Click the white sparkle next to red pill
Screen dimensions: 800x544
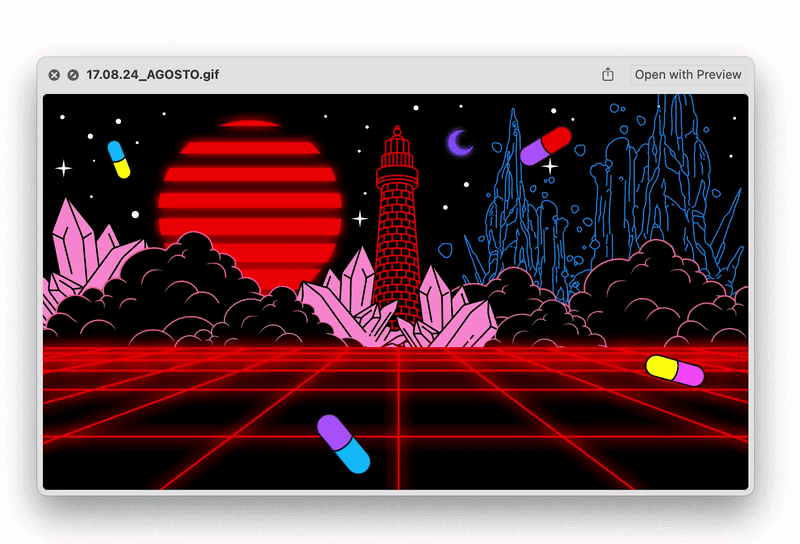[x=549, y=165]
